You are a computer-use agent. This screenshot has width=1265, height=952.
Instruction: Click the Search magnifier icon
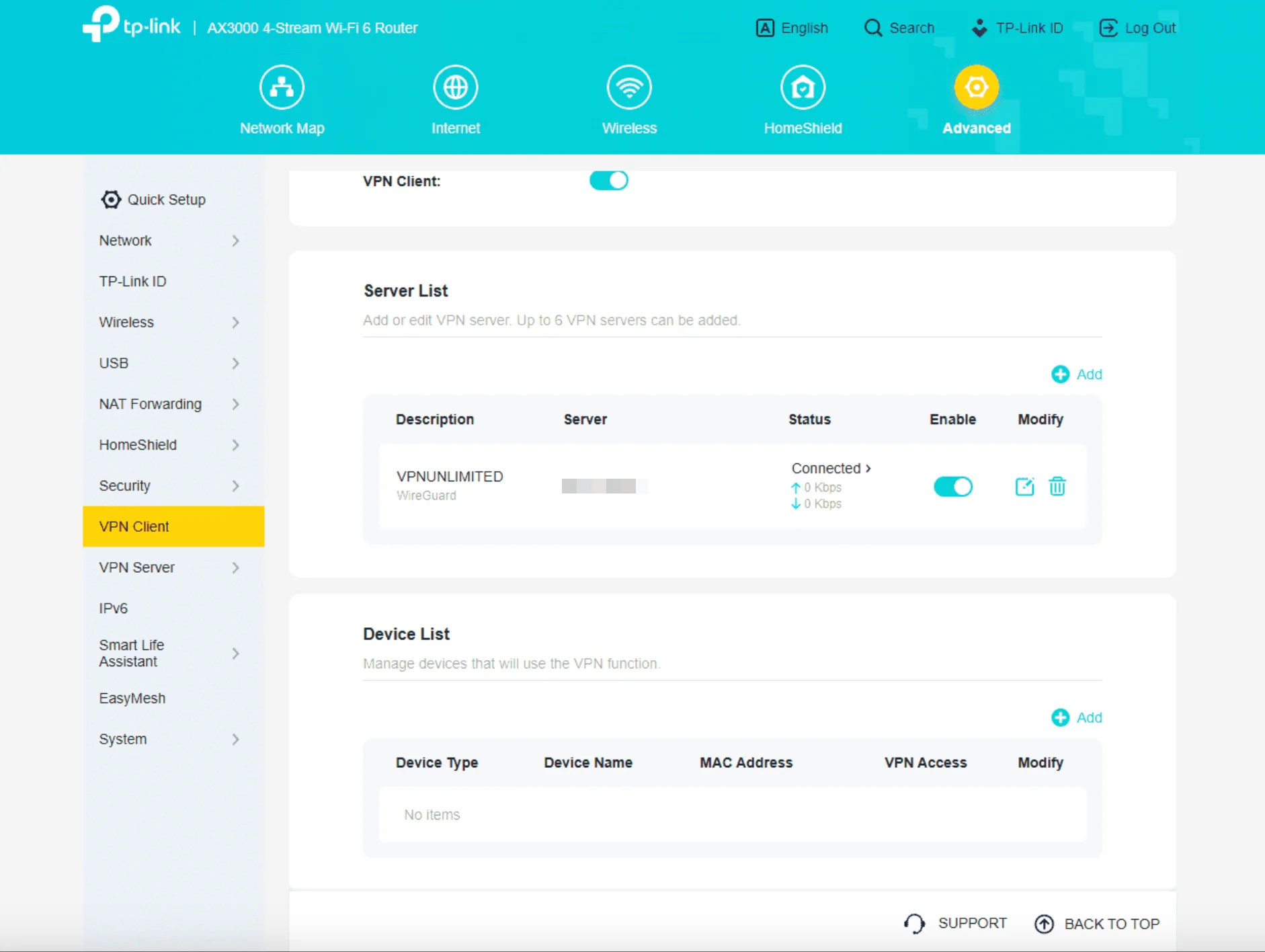tap(873, 28)
